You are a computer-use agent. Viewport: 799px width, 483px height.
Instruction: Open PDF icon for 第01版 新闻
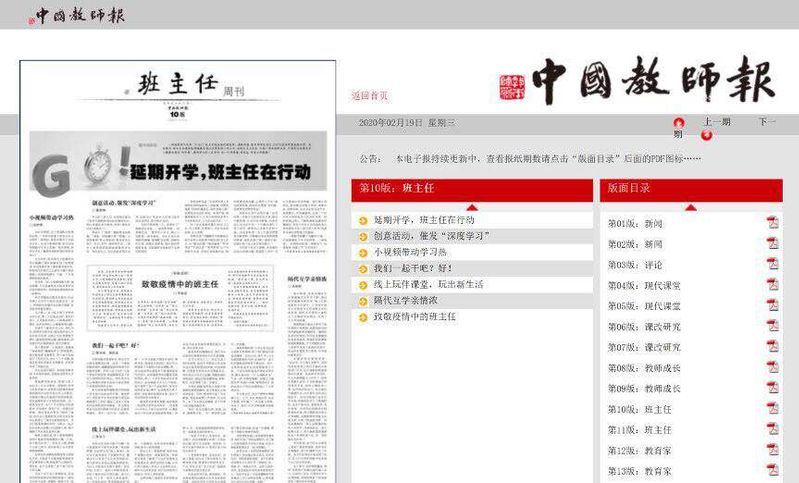pyautogui.click(x=772, y=223)
